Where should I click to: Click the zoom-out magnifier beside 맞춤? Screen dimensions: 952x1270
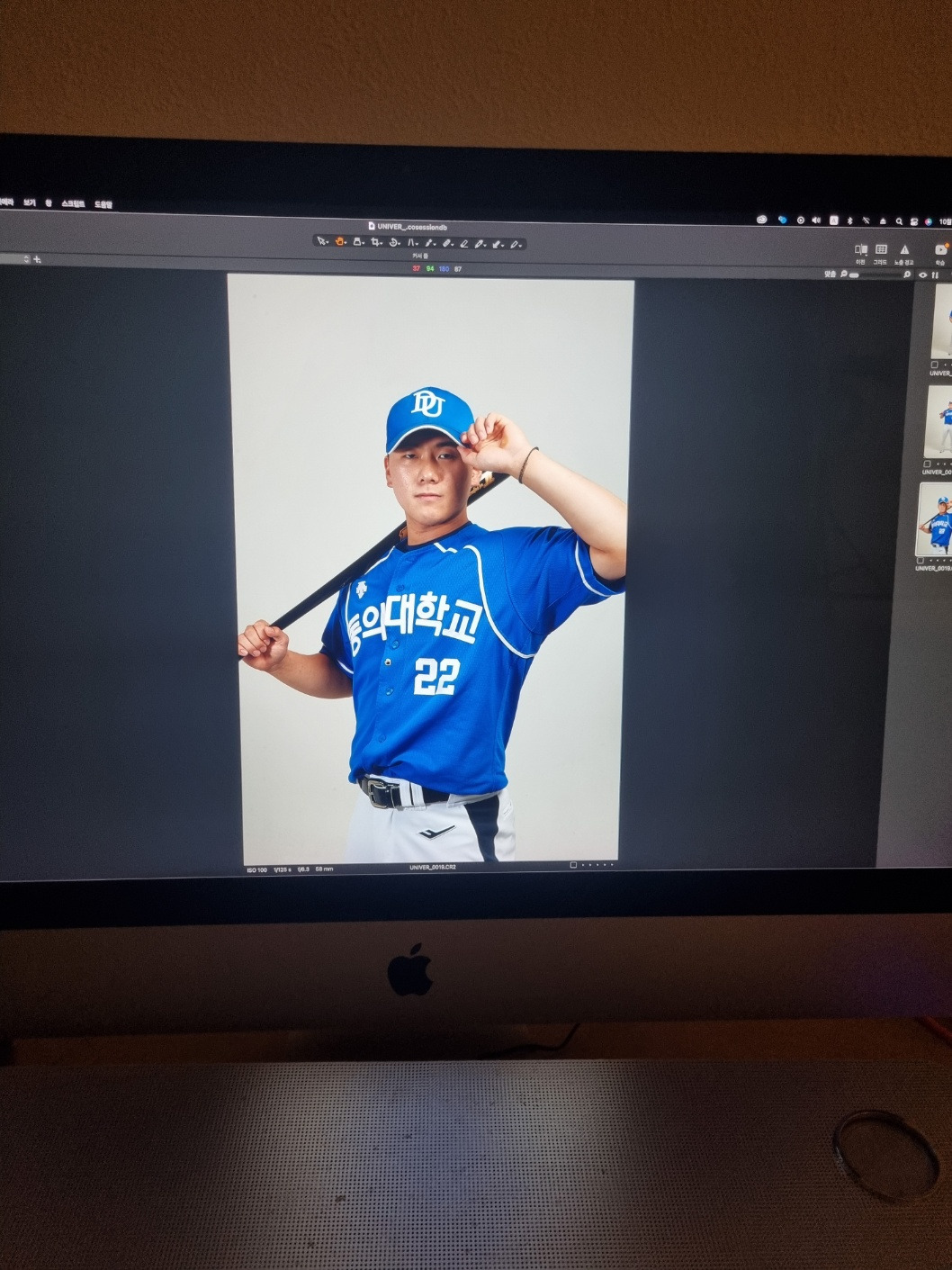[843, 274]
